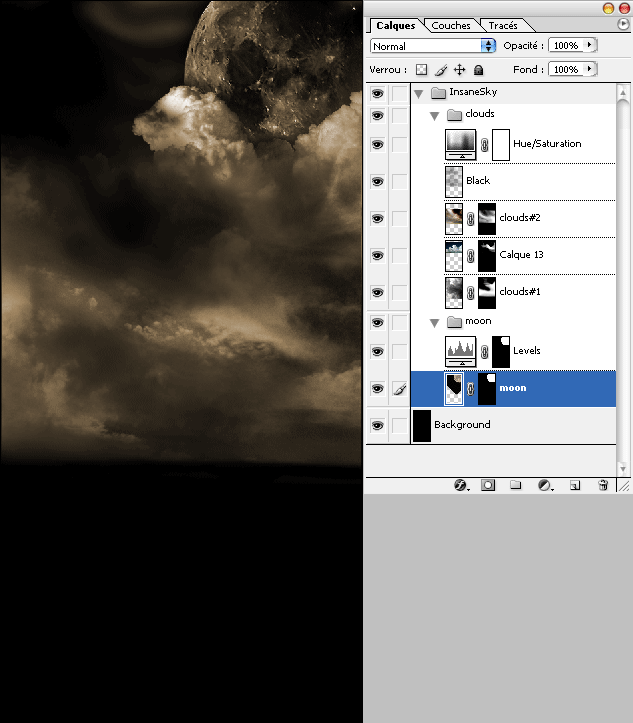This screenshot has height=723, width=633.
Task: Click lock transparent pixels icon
Action: (x=421, y=70)
